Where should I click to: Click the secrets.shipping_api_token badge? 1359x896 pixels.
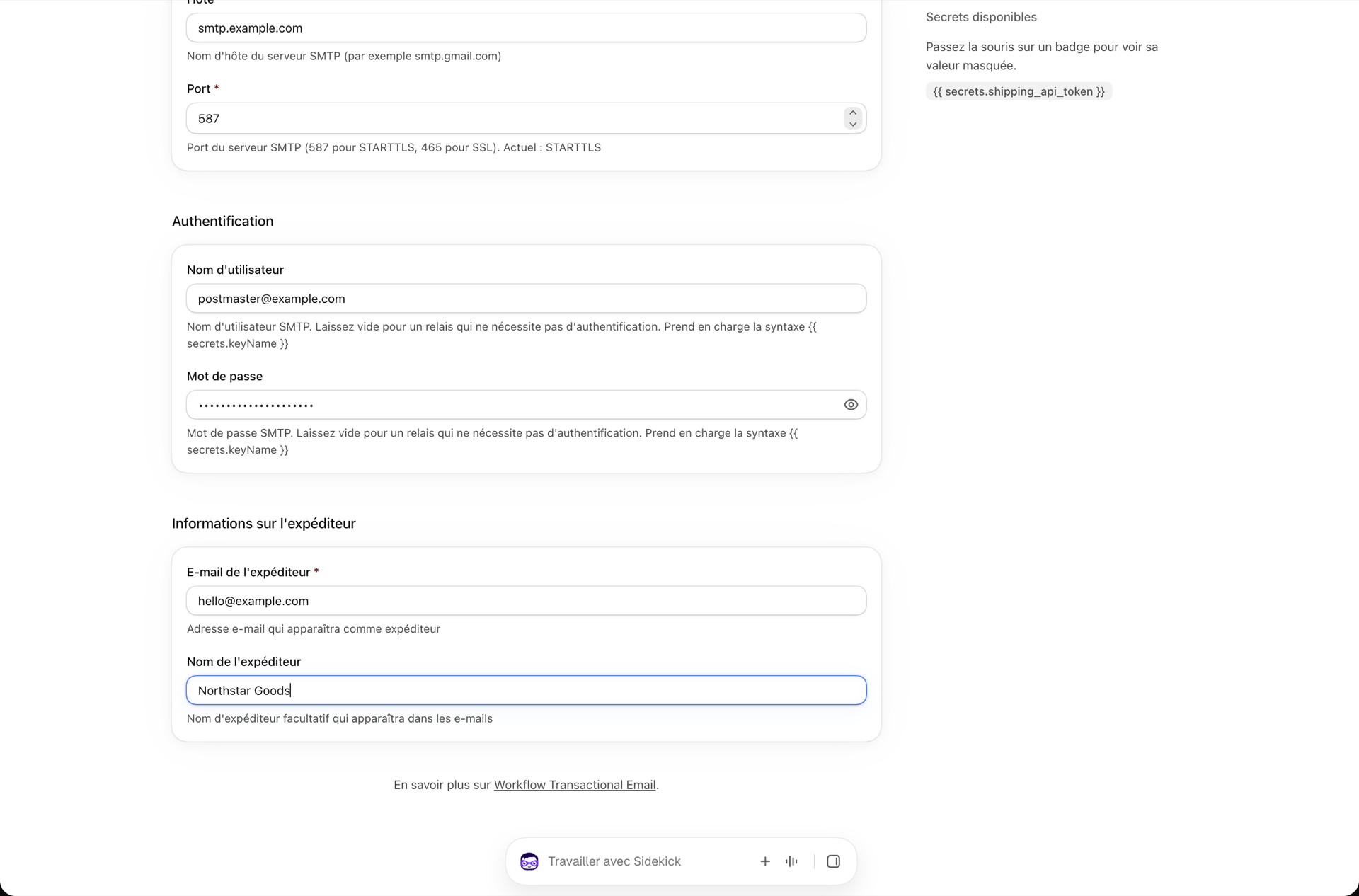click(1019, 91)
